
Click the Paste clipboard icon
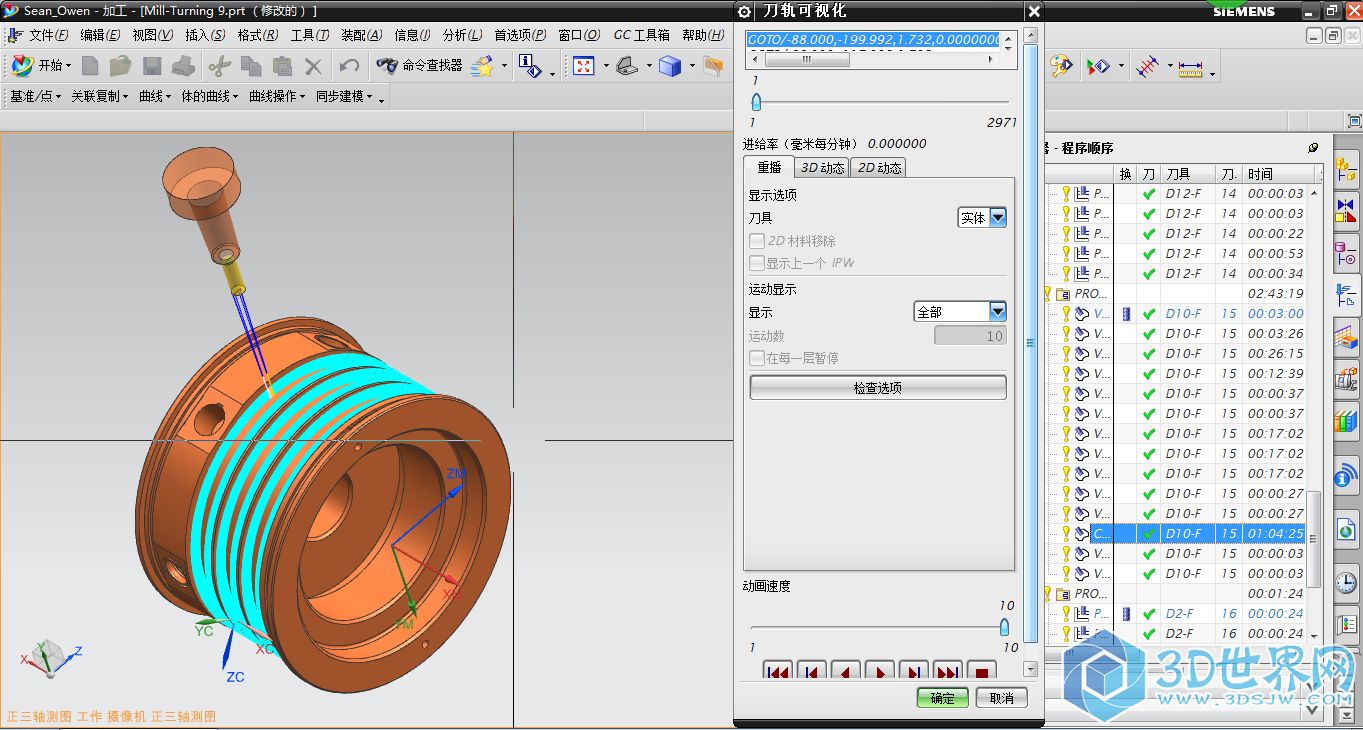click(282, 66)
